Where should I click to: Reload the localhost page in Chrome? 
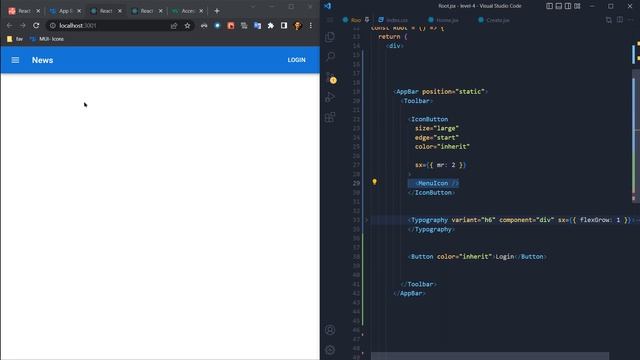point(36,25)
